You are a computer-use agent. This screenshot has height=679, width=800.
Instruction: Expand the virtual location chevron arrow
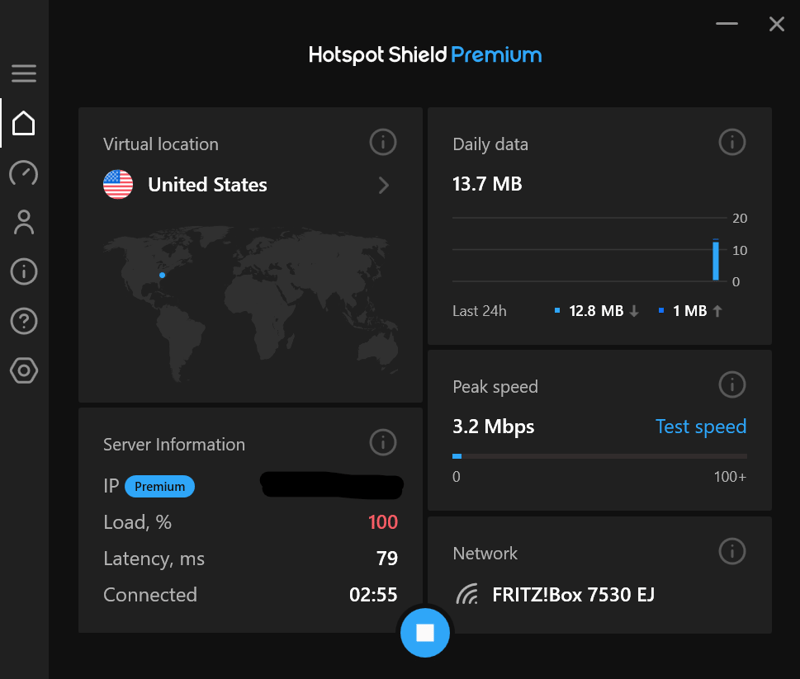coord(384,185)
